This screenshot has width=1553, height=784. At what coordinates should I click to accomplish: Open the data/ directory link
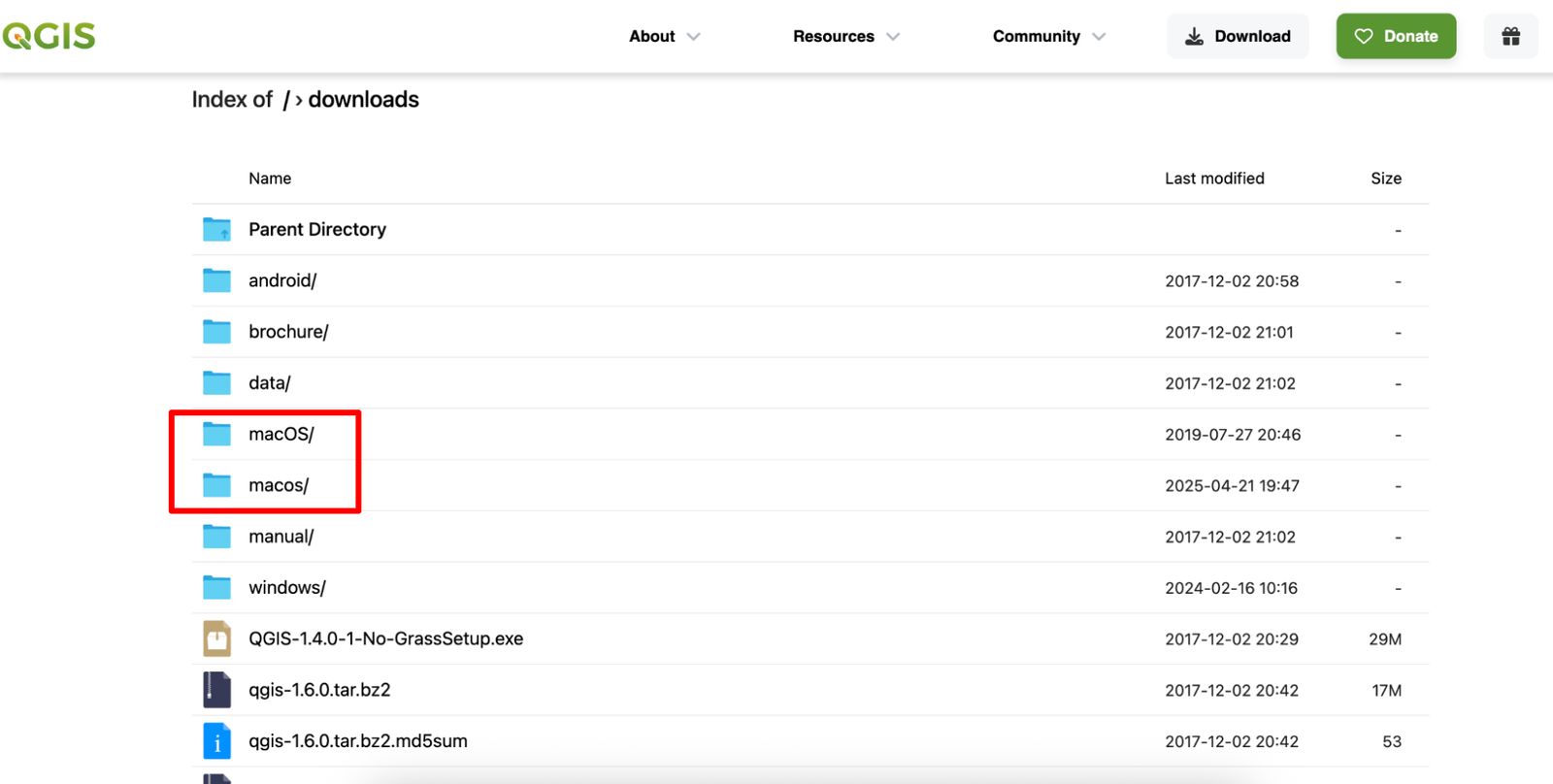click(269, 383)
